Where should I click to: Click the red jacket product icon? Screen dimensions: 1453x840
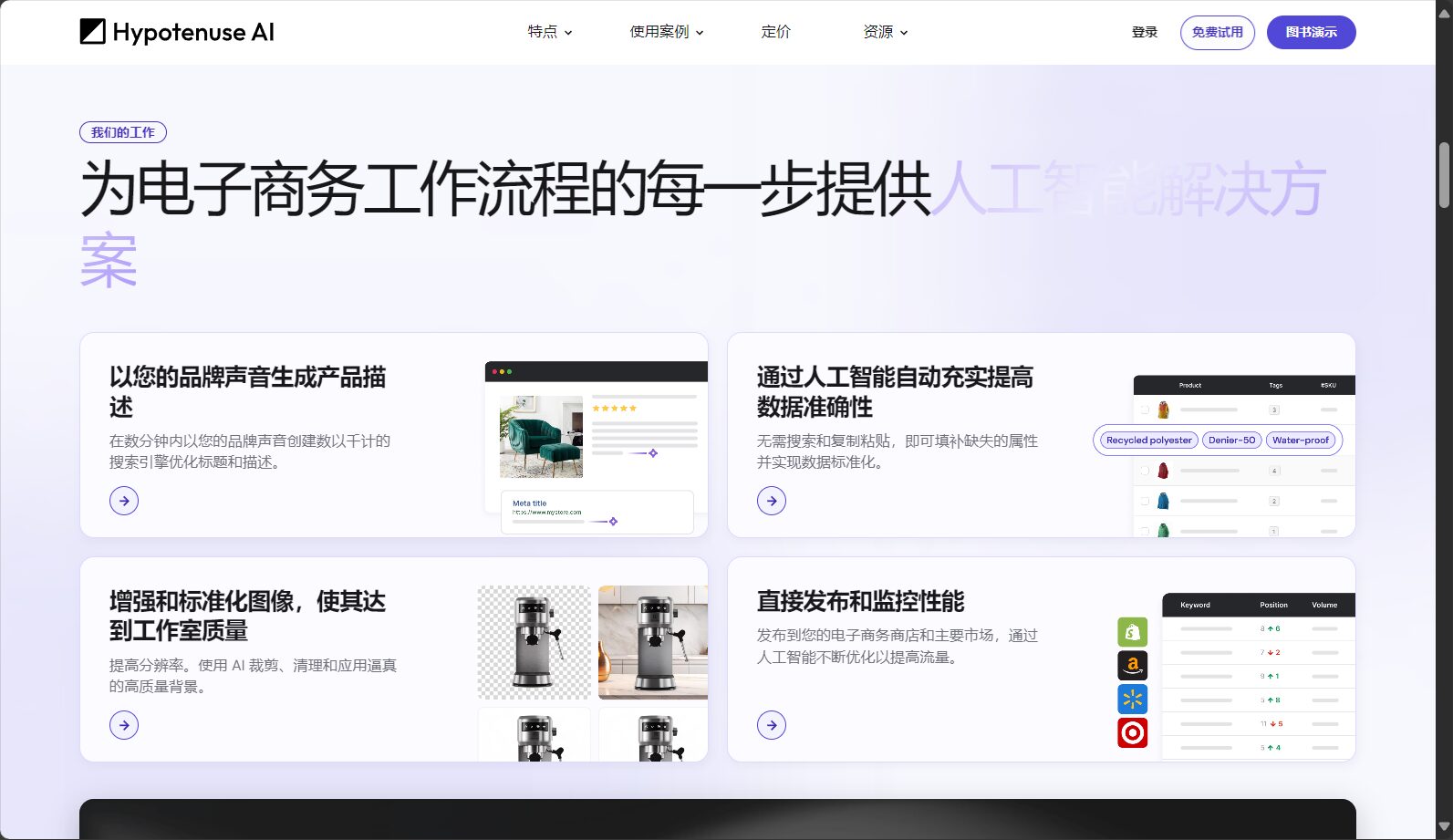[x=1163, y=471]
